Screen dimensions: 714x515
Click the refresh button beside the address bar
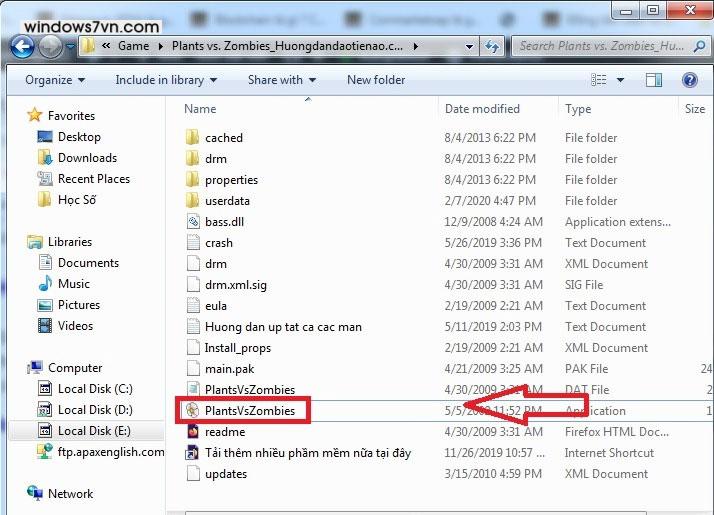coord(493,46)
